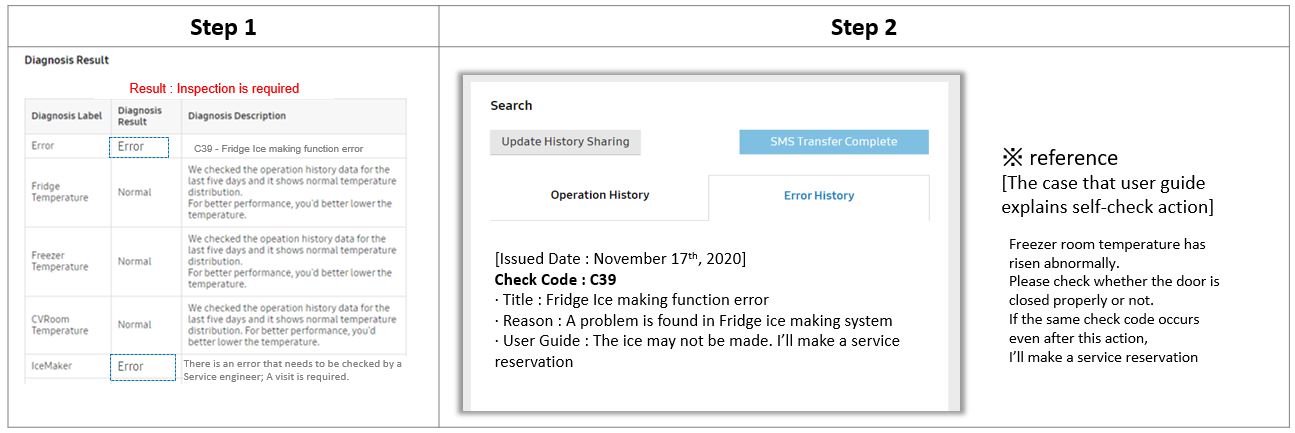Screen dimensions: 1295x433
Task: Switch to the Operation History tab
Action: pyautogui.click(x=599, y=195)
